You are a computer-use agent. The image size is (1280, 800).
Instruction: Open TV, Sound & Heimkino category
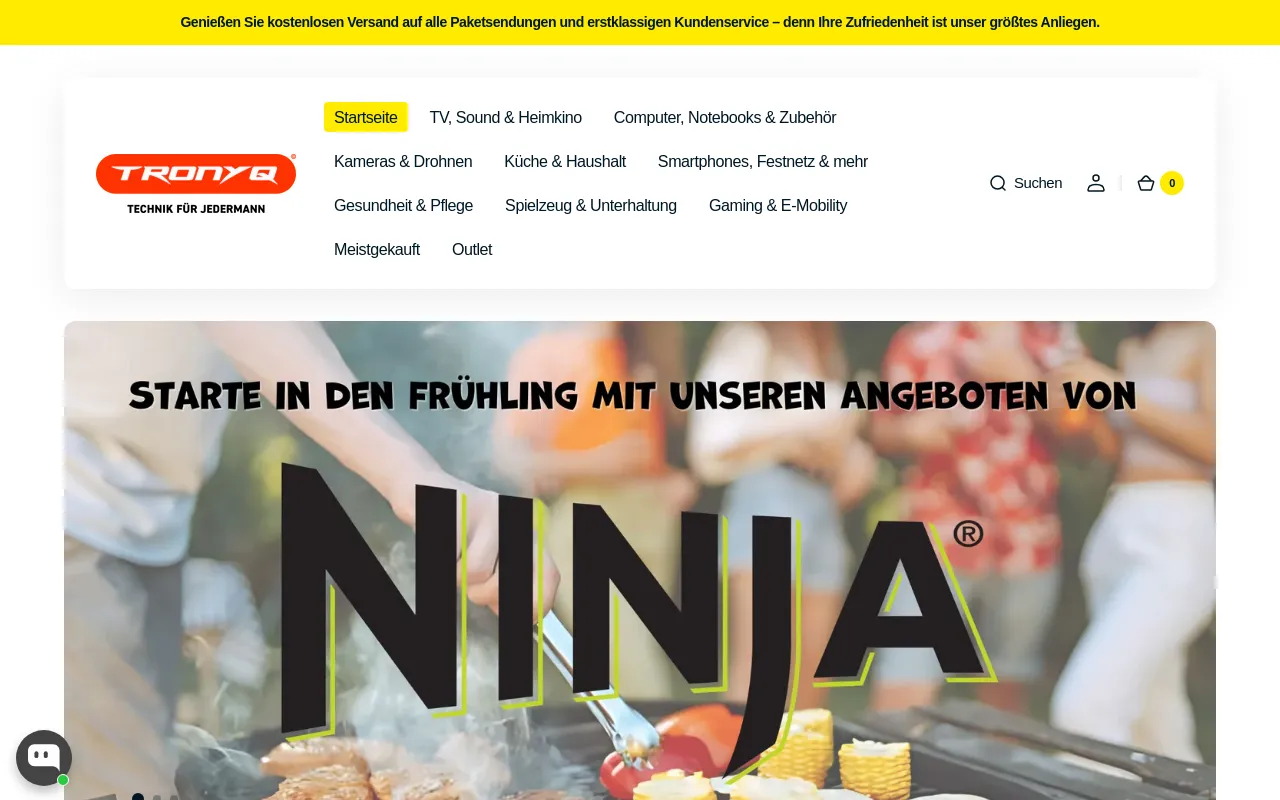506,117
